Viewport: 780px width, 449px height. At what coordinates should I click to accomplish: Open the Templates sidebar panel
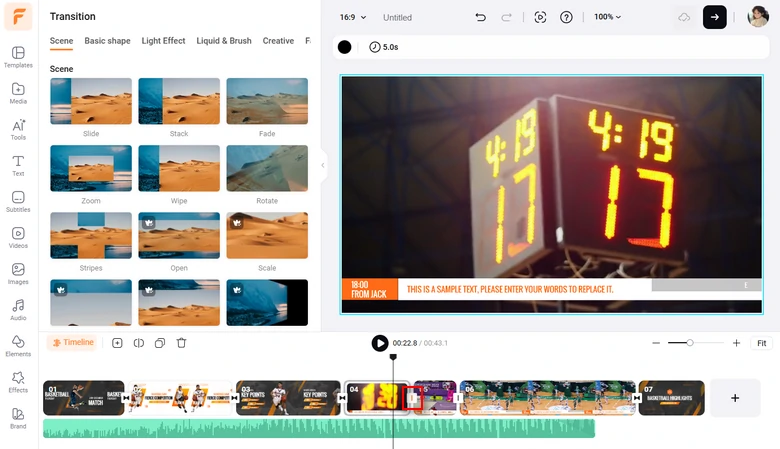18,57
